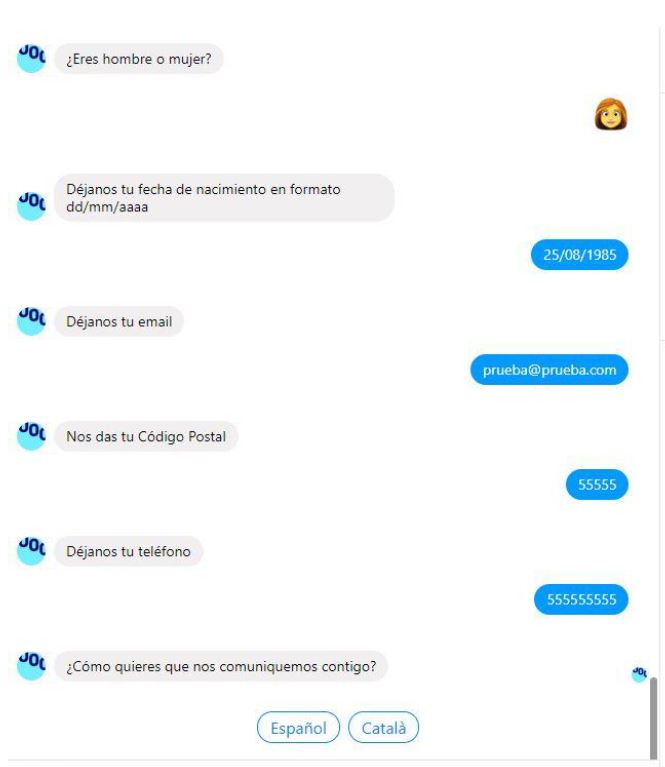The width and height of the screenshot is (665, 767).
Task: Click bot avatar beside 'Nos das tu Código Postal'
Action: 31,436
